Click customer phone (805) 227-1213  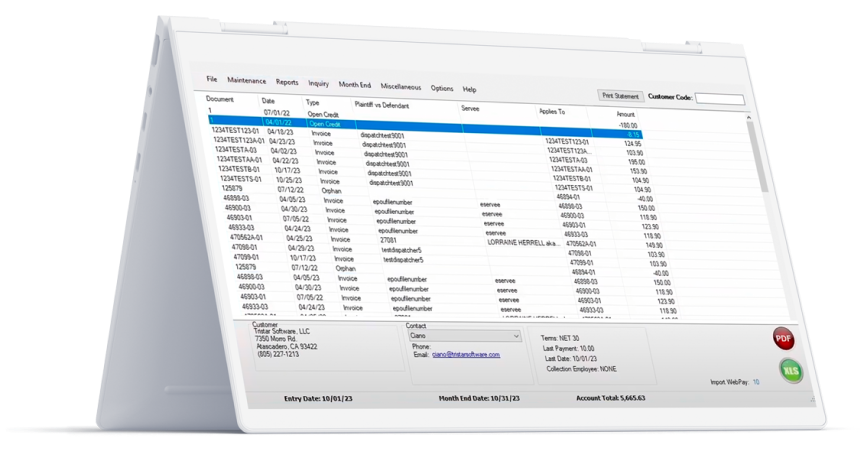pyautogui.click(x=279, y=354)
